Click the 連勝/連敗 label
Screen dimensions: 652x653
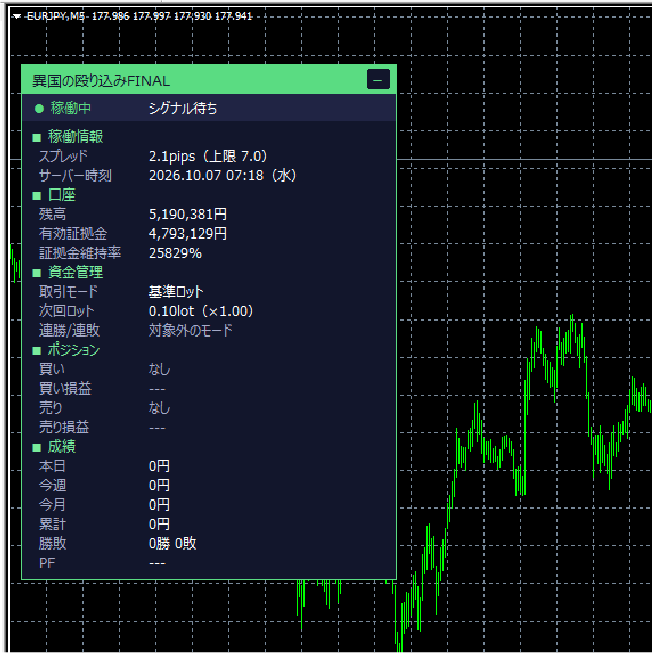point(70,331)
